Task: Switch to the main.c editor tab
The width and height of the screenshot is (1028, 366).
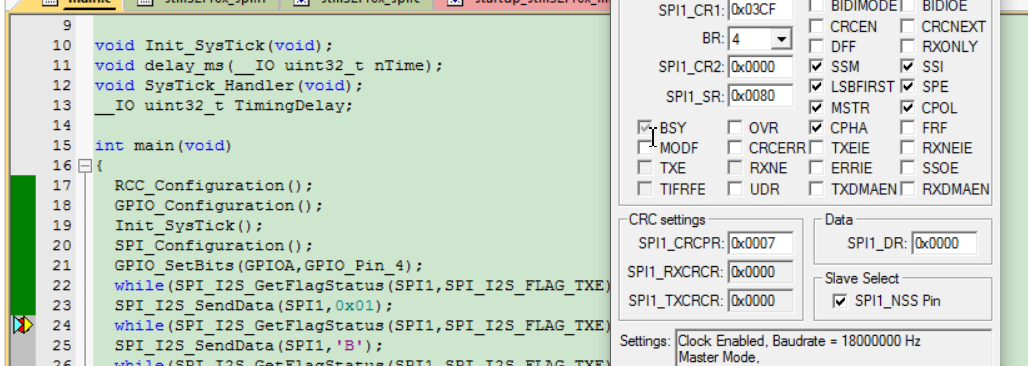Action: pyautogui.click(x=85, y=3)
